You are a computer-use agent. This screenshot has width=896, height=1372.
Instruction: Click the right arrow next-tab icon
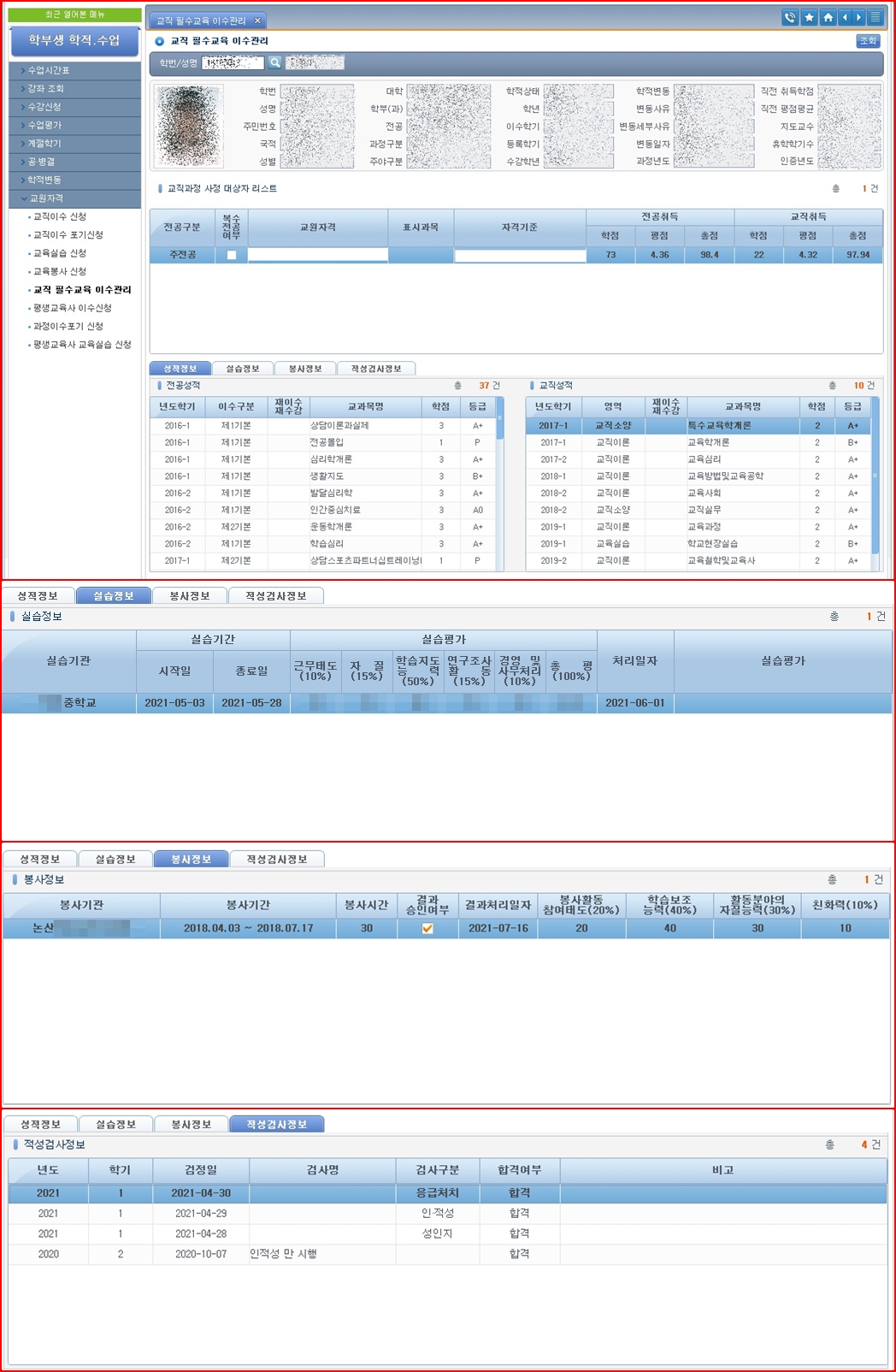(x=859, y=18)
